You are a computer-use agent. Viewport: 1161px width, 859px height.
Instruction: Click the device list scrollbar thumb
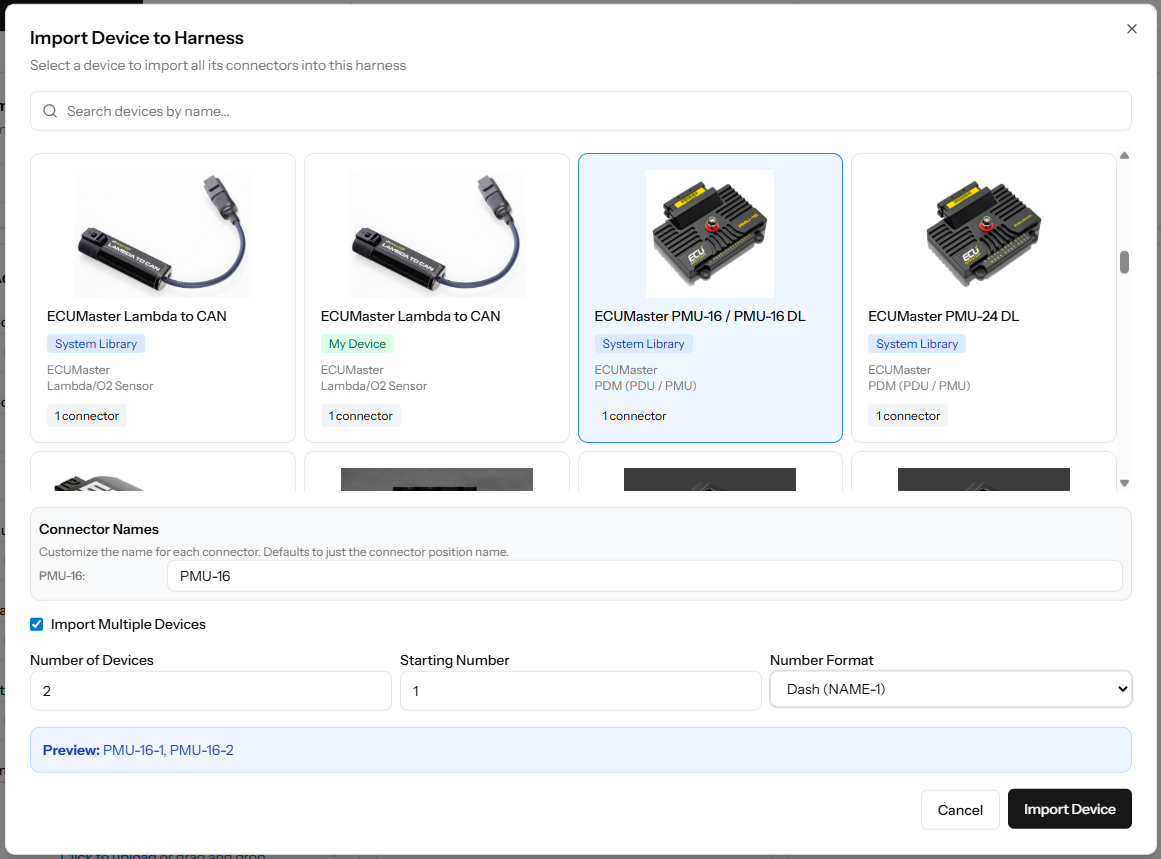tap(1124, 262)
